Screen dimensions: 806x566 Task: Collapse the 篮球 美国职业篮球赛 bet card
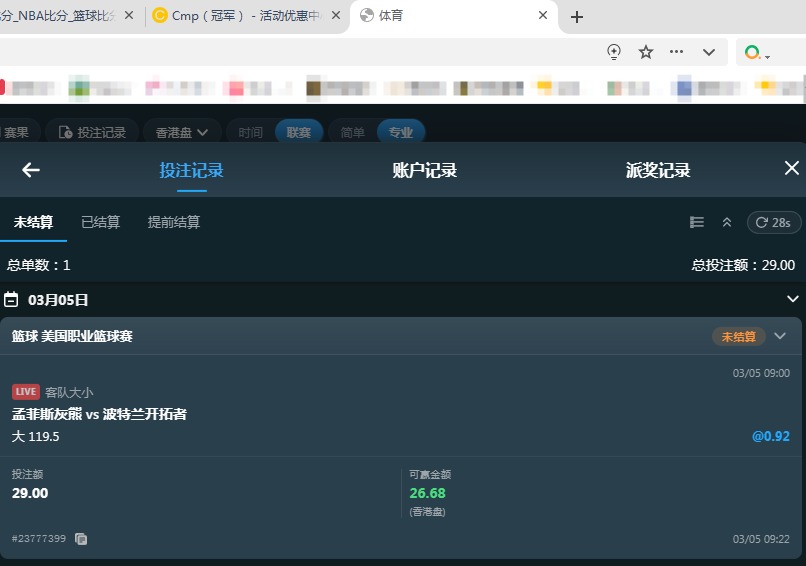780,336
